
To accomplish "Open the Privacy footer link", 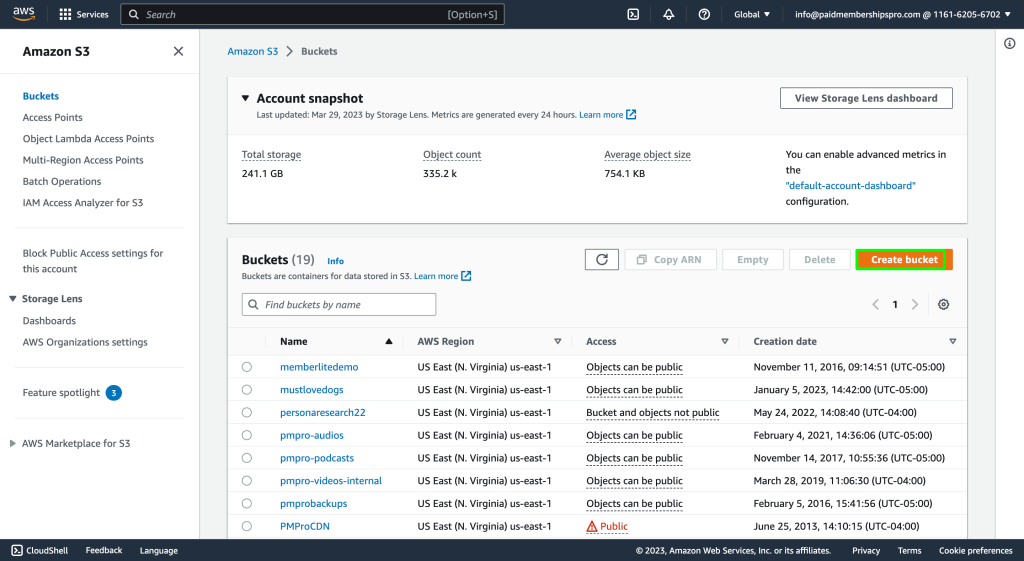I will point(866,551).
